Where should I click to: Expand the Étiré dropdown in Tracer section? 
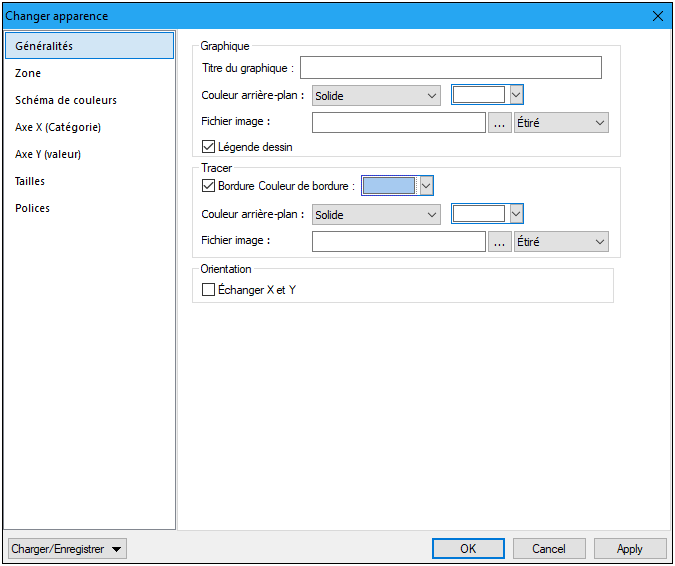tap(561, 242)
